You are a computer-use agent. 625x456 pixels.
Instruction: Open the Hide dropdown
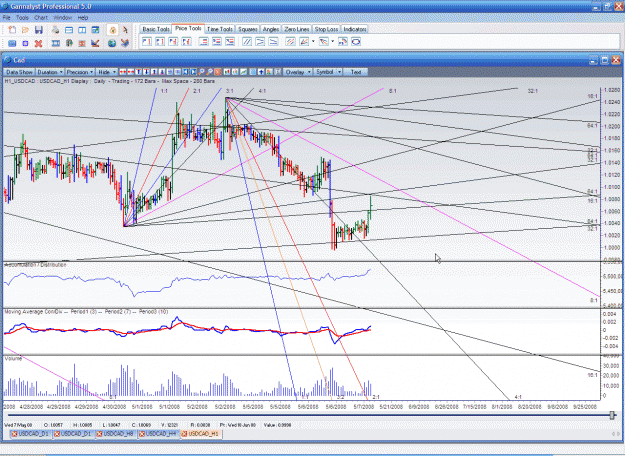tap(106, 72)
